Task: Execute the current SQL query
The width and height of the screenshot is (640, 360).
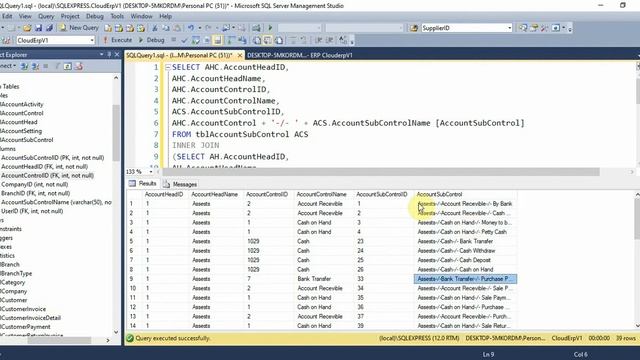Action: click(118, 40)
